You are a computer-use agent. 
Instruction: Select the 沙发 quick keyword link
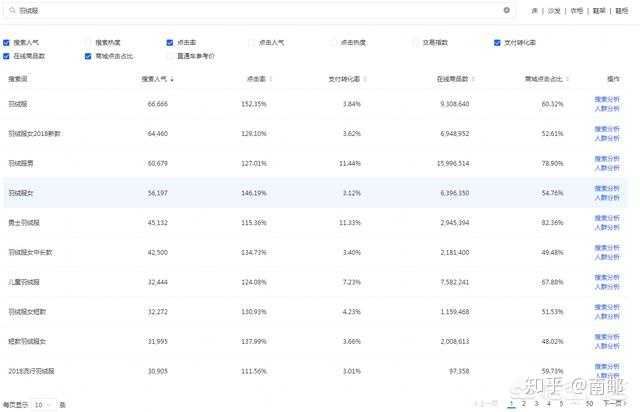click(x=553, y=10)
